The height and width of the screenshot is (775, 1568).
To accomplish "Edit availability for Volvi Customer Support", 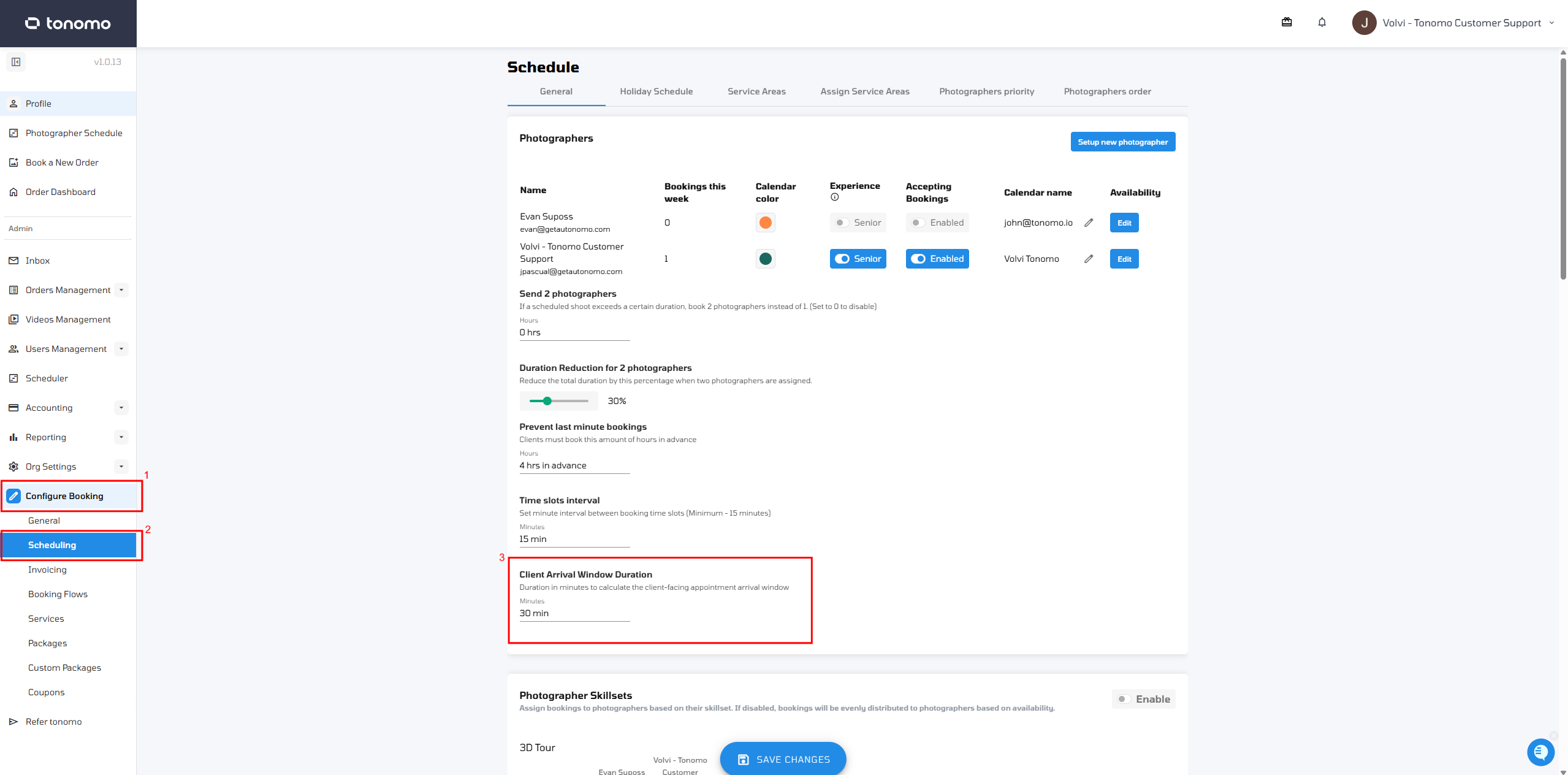I will click(1124, 259).
